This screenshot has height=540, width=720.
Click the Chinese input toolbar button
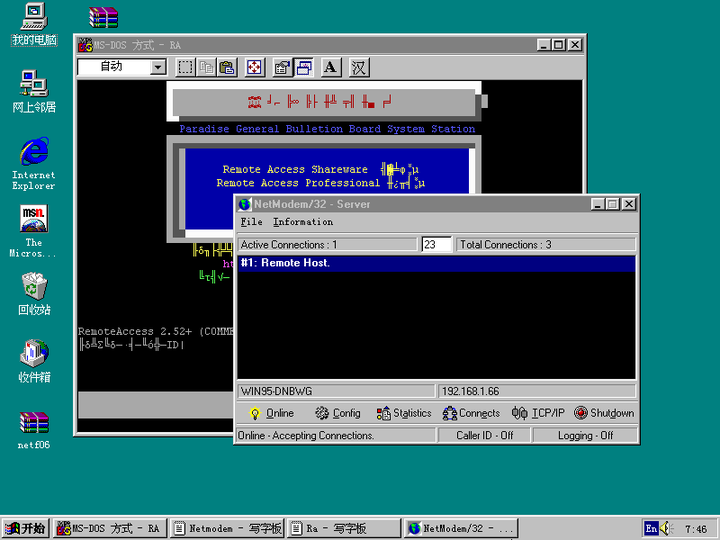(x=359, y=67)
